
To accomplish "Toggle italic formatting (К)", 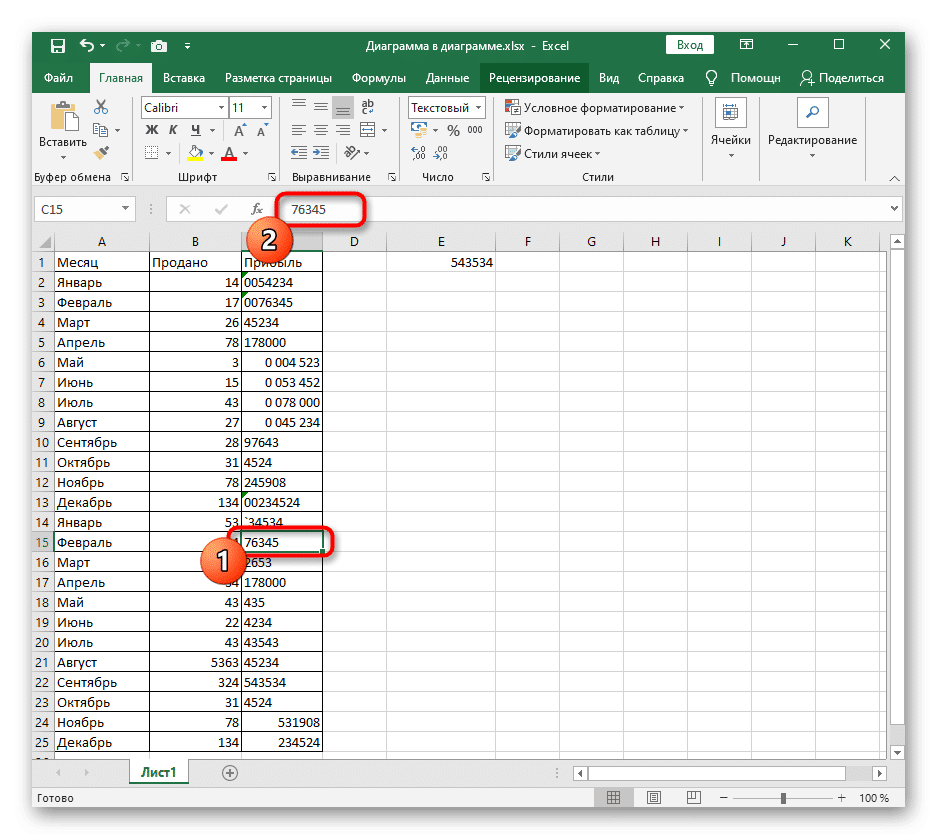I will (x=174, y=130).
